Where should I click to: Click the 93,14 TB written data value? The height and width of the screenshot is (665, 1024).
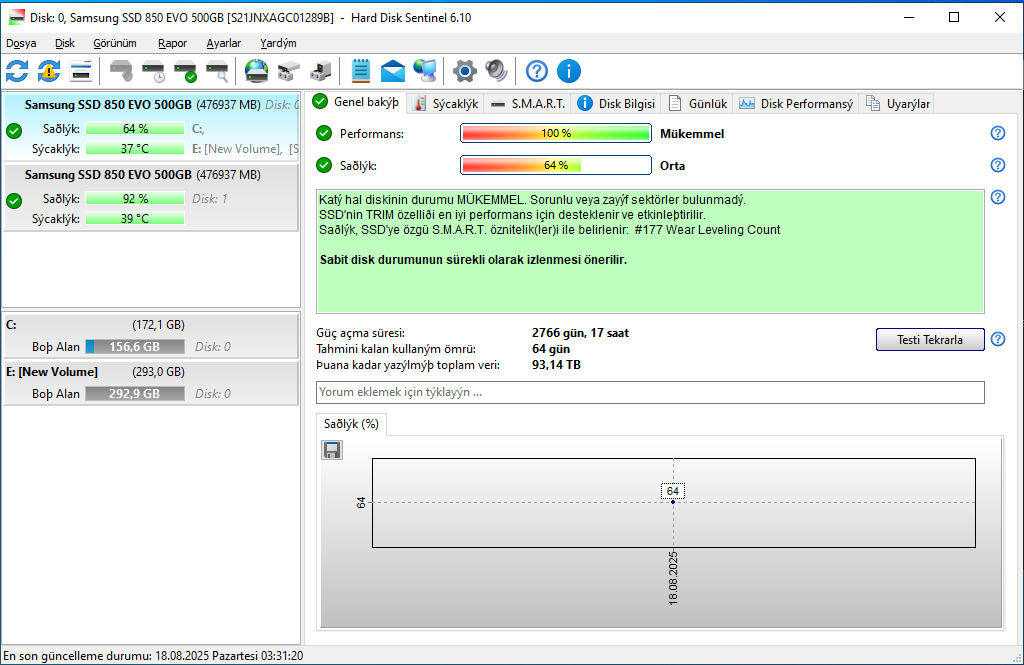pyautogui.click(x=556, y=365)
